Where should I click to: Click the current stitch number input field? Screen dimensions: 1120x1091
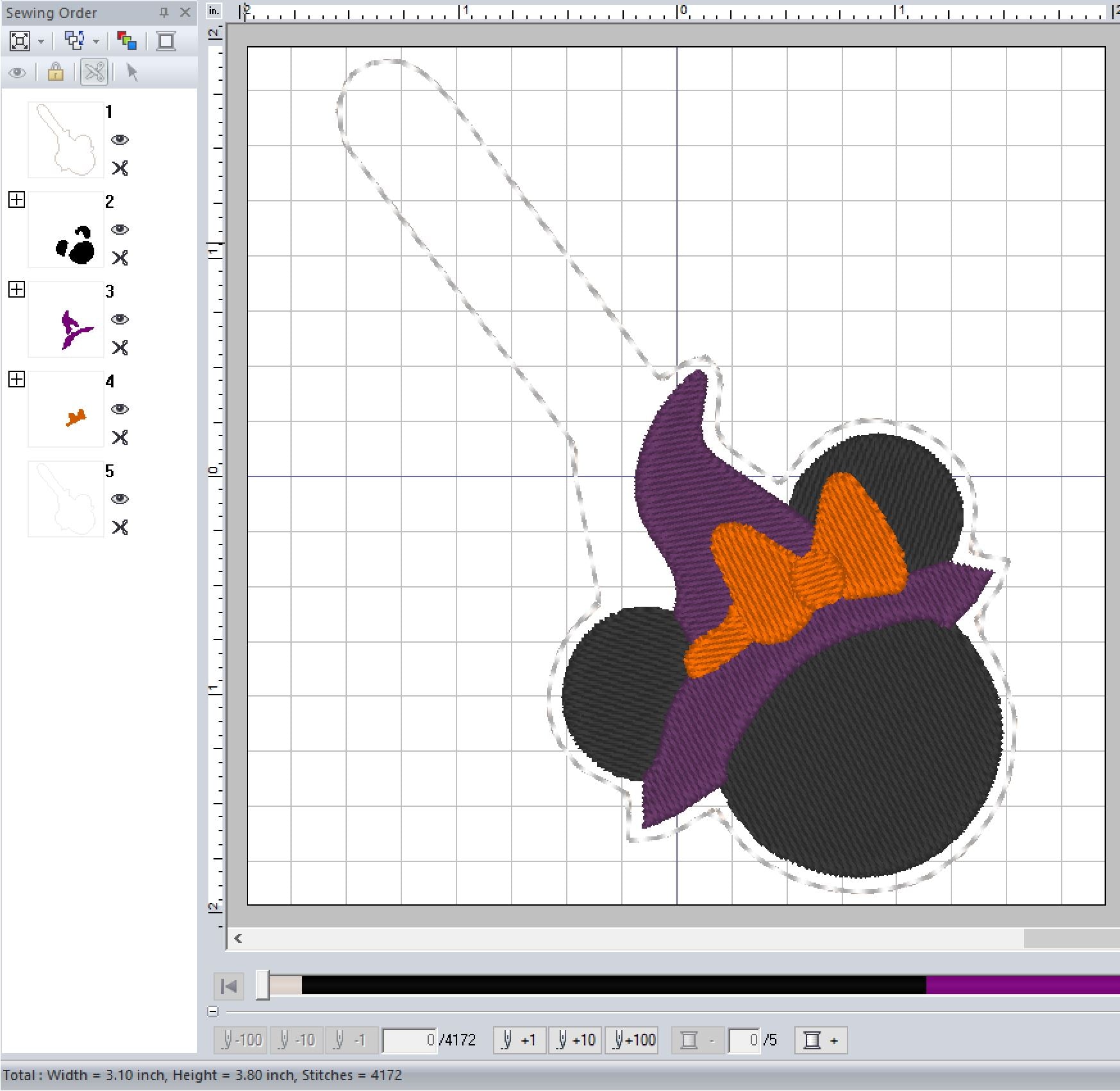click(410, 1040)
